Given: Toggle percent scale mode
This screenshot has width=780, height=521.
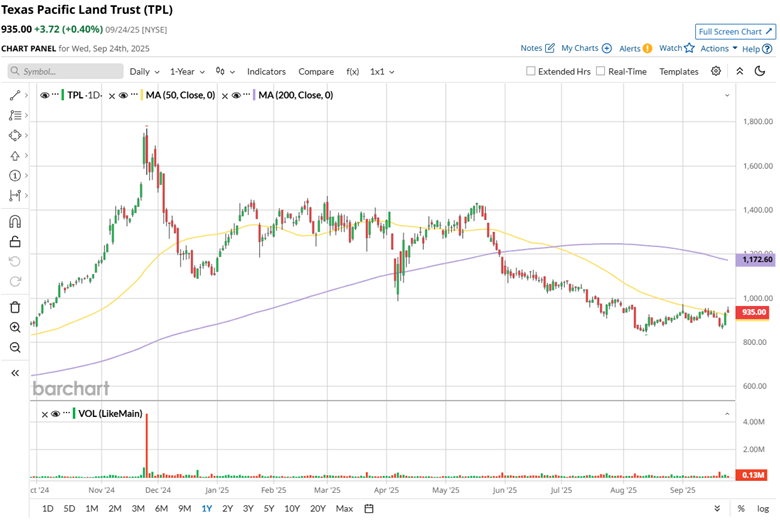Looking at the screenshot, I should (x=741, y=509).
